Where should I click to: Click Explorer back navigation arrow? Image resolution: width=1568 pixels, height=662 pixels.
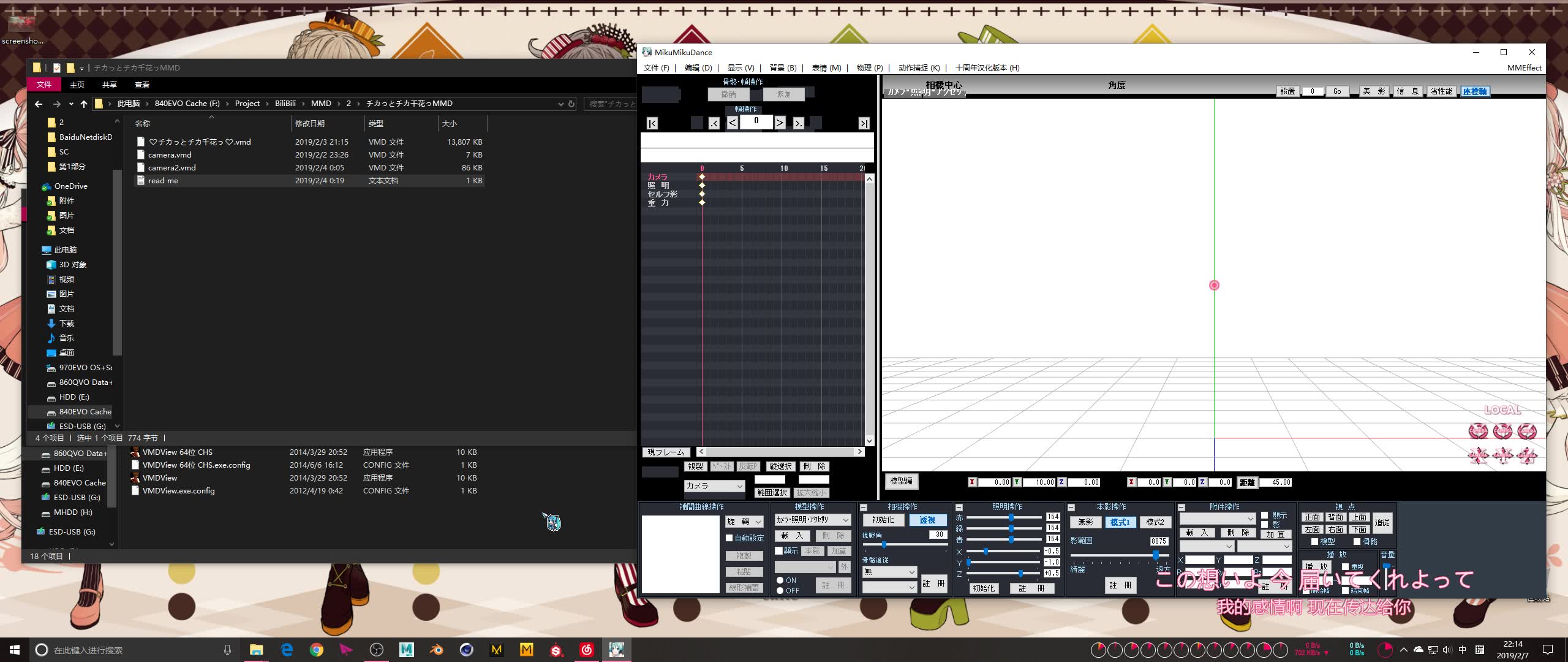tap(39, 104)
